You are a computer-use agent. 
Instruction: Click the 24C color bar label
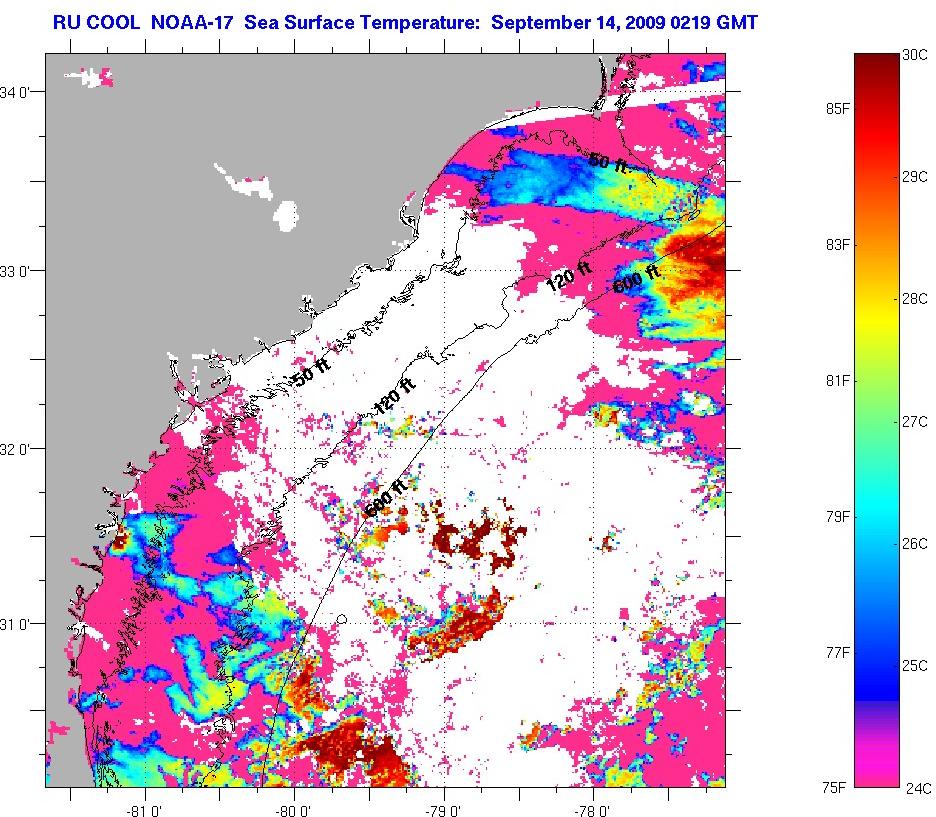pos(918,788)
